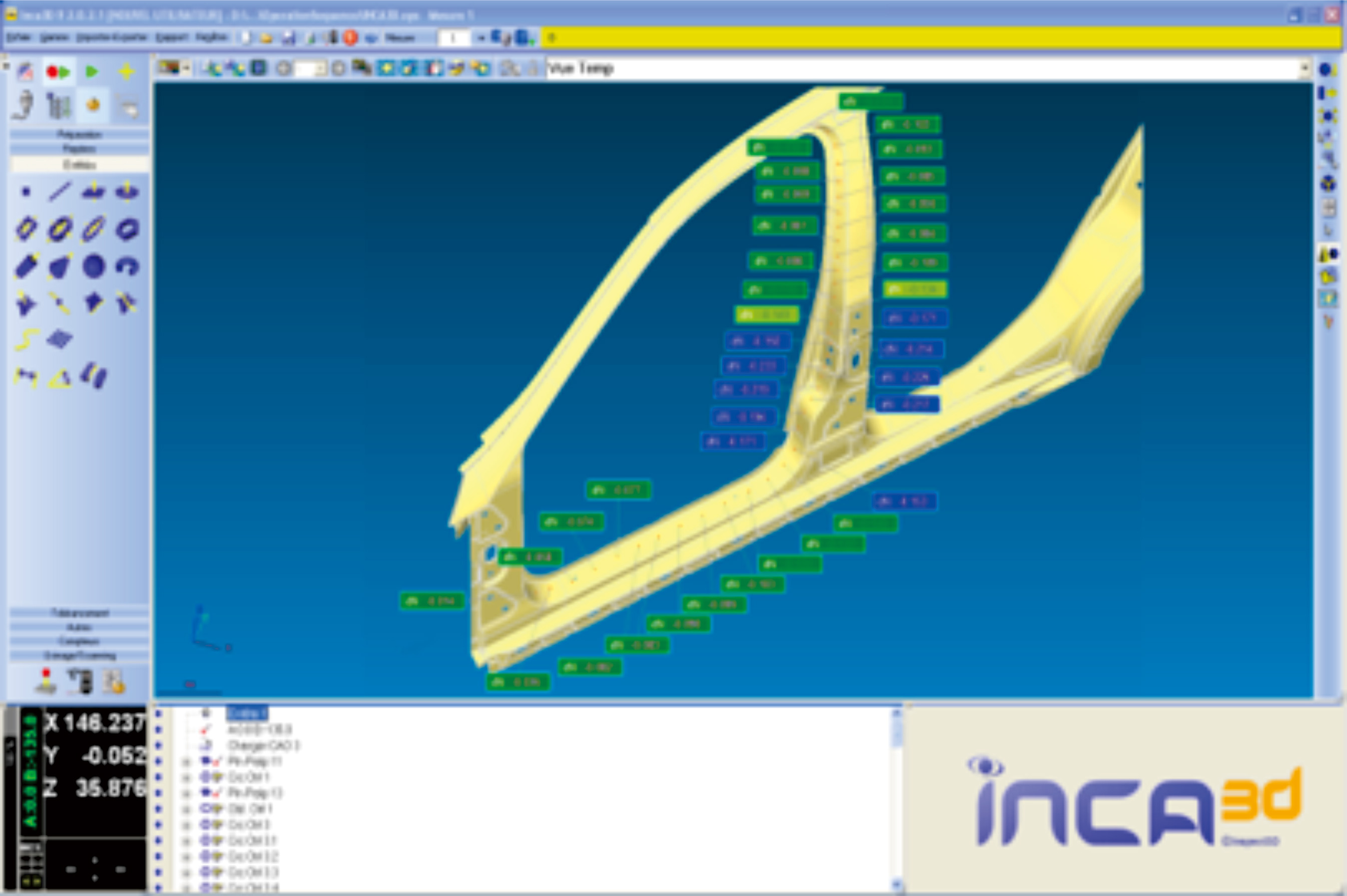Open the Palpeurs section tab
Viewport: 1347px width, 896px height.
(x=80, y=149)
